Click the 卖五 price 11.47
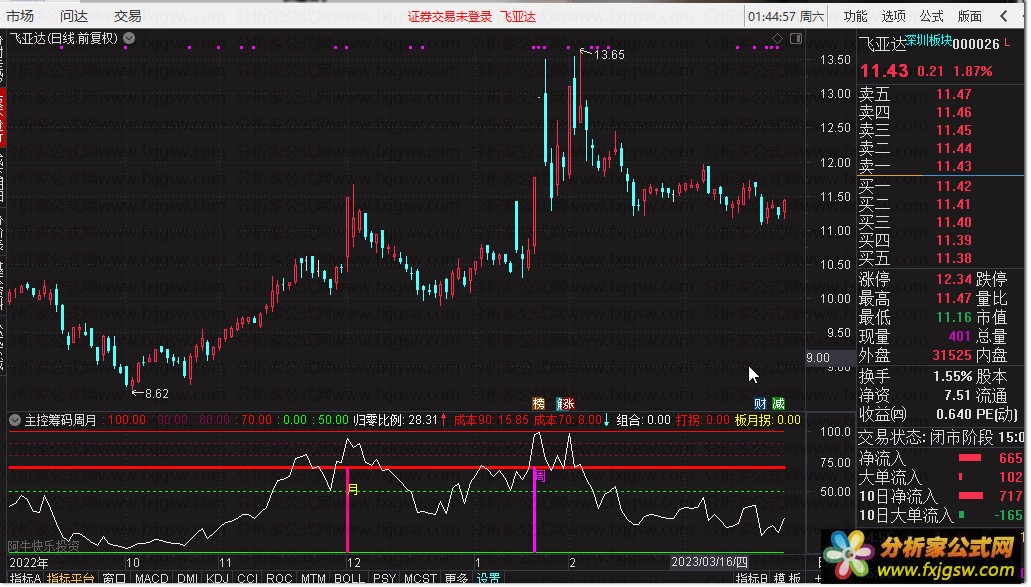This screenshot has width=1031, height=587. [953, 94]
